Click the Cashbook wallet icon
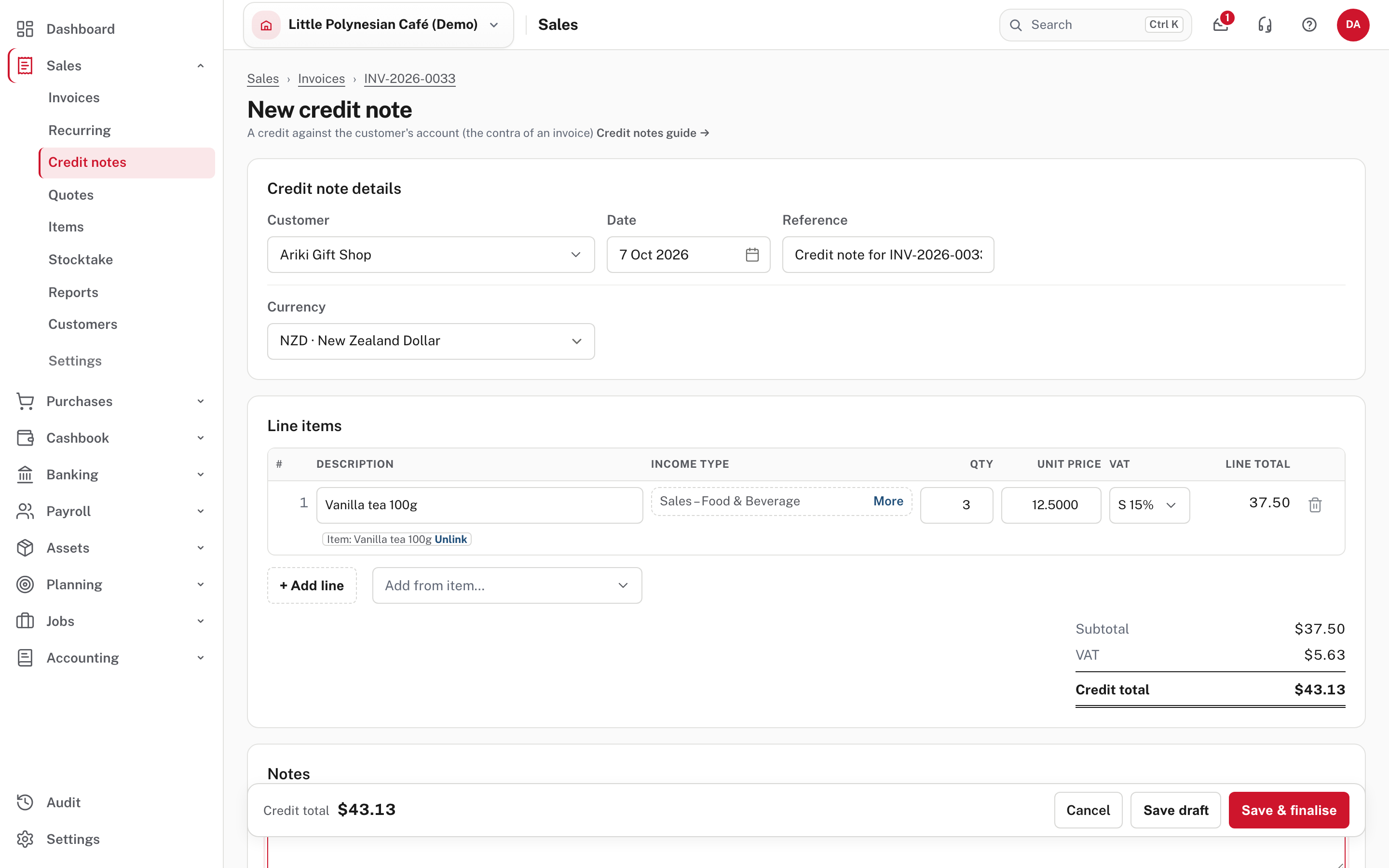This screenshot has width=1389, height=868. click(25, 438)
